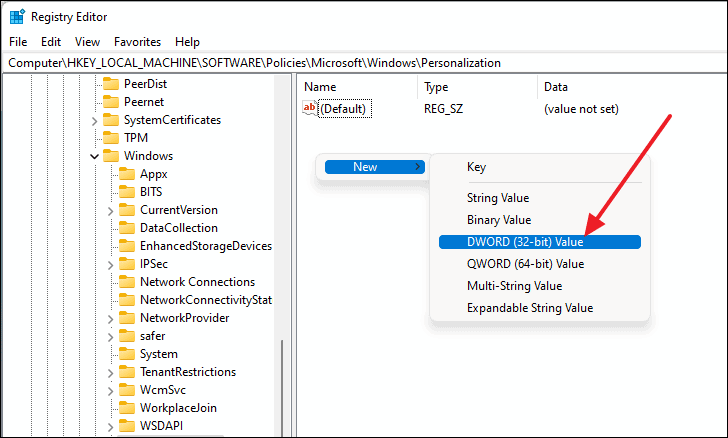Choose Expandable String Value

(540, 308)
